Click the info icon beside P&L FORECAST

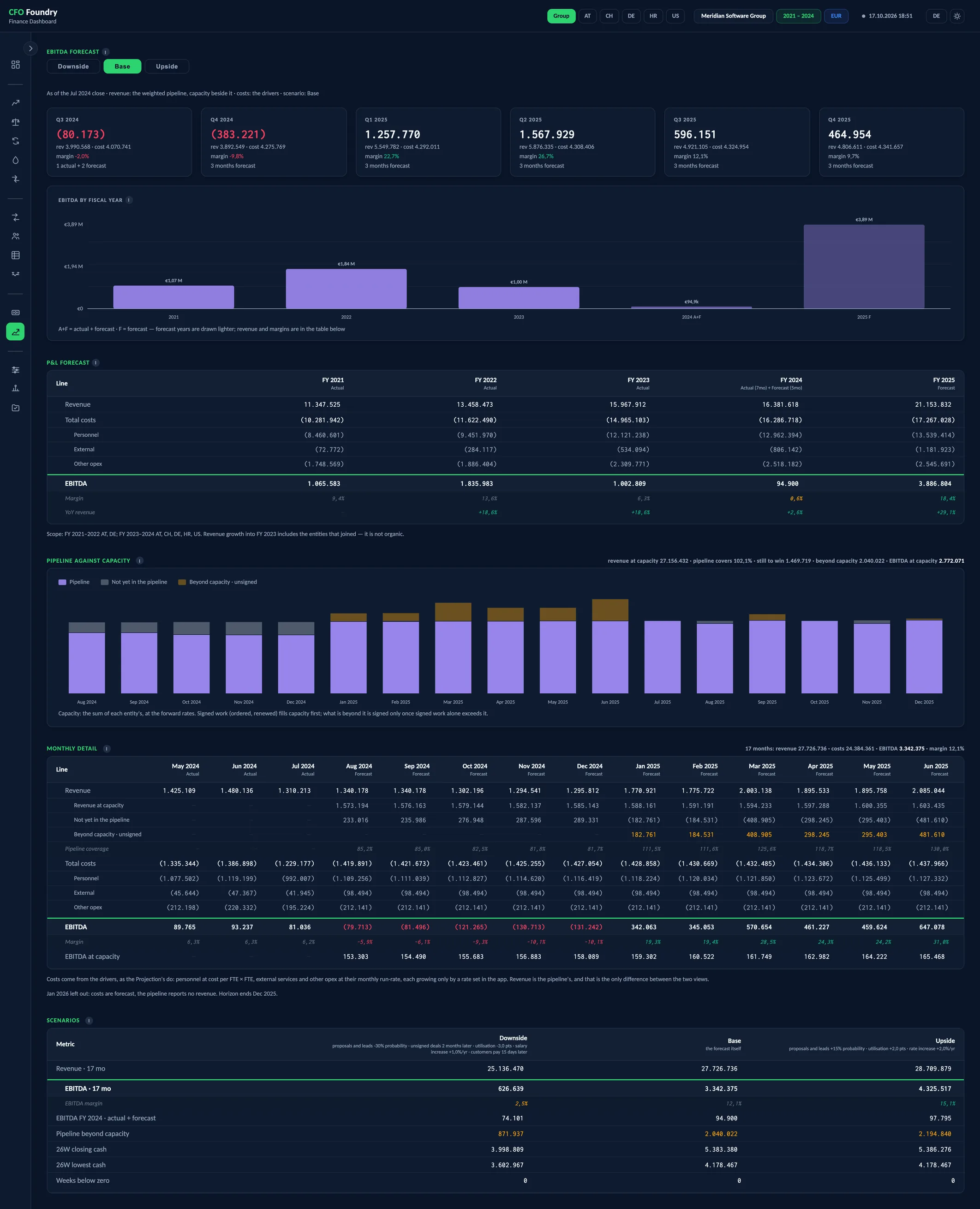pos(96,362)
